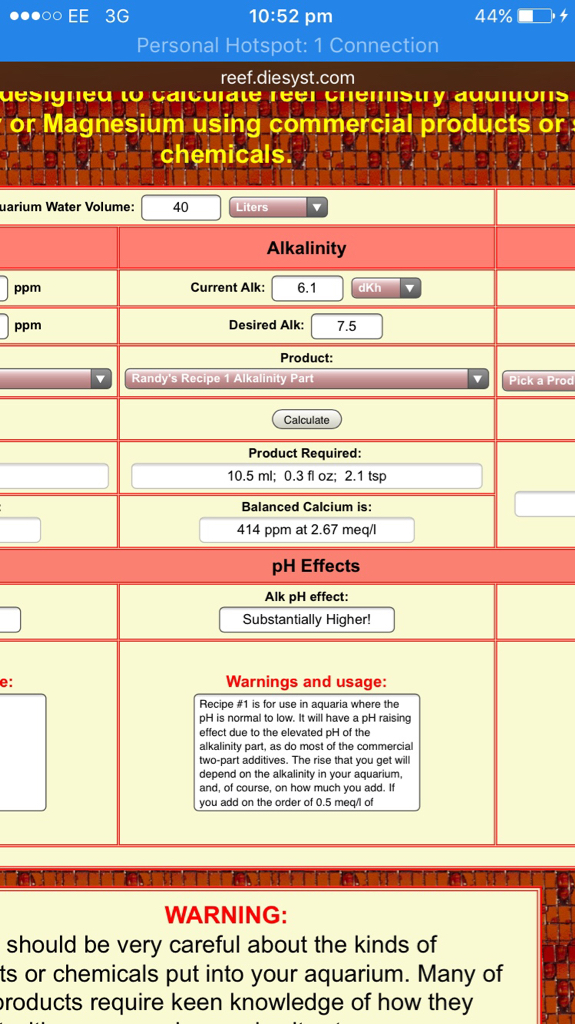Click the 10:52 pm clock
The height and width of the screenshot is (1024, 575).
click(x=291, y=16)
